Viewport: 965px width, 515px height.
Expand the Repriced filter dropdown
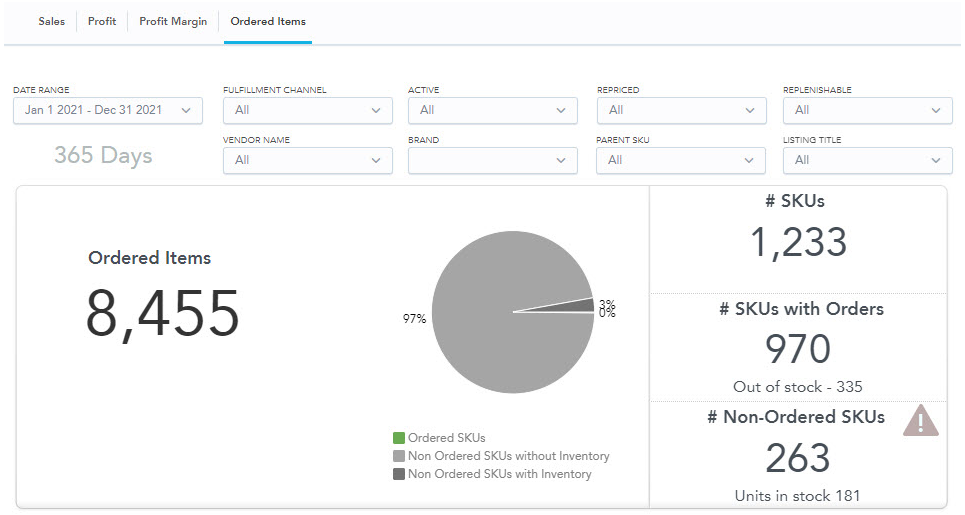tap(681, 111)
